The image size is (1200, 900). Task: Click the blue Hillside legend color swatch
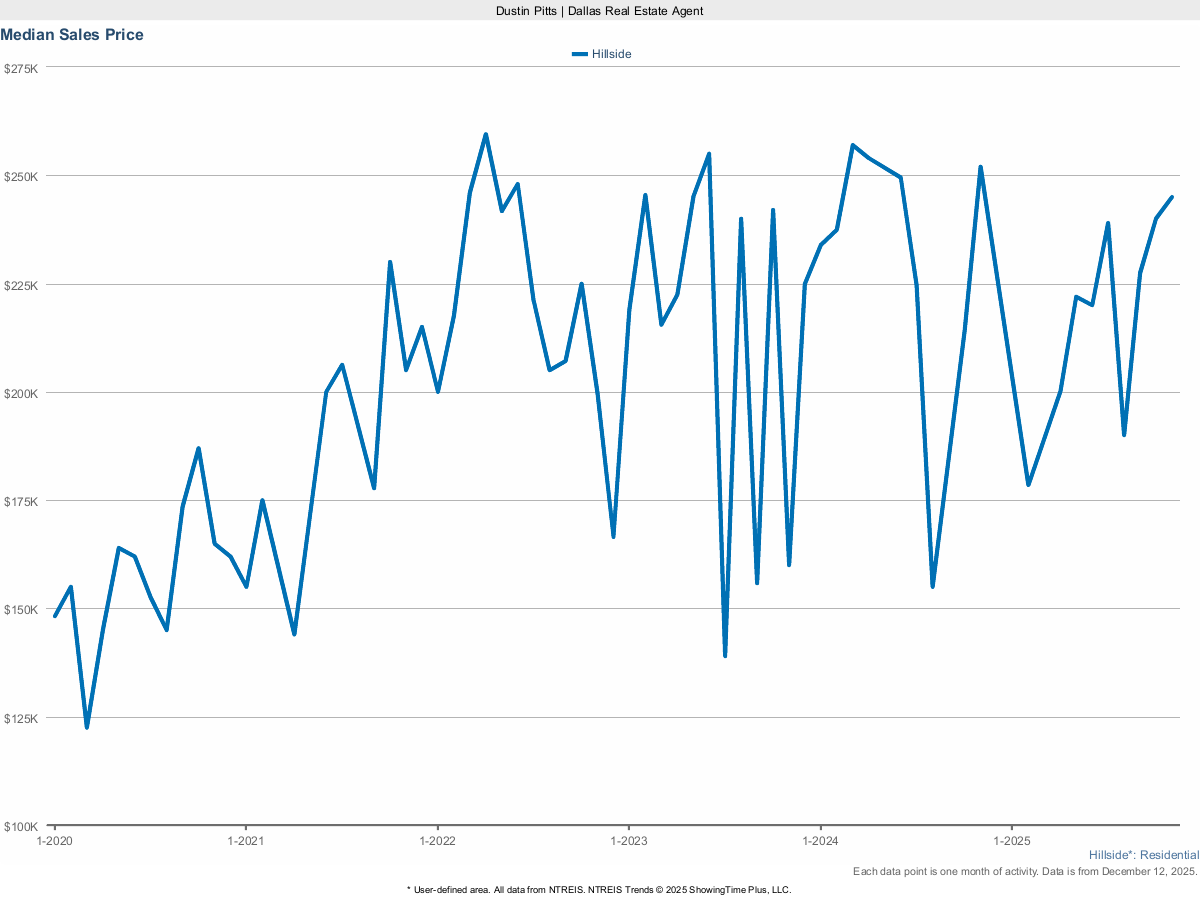tap(580, 53)
